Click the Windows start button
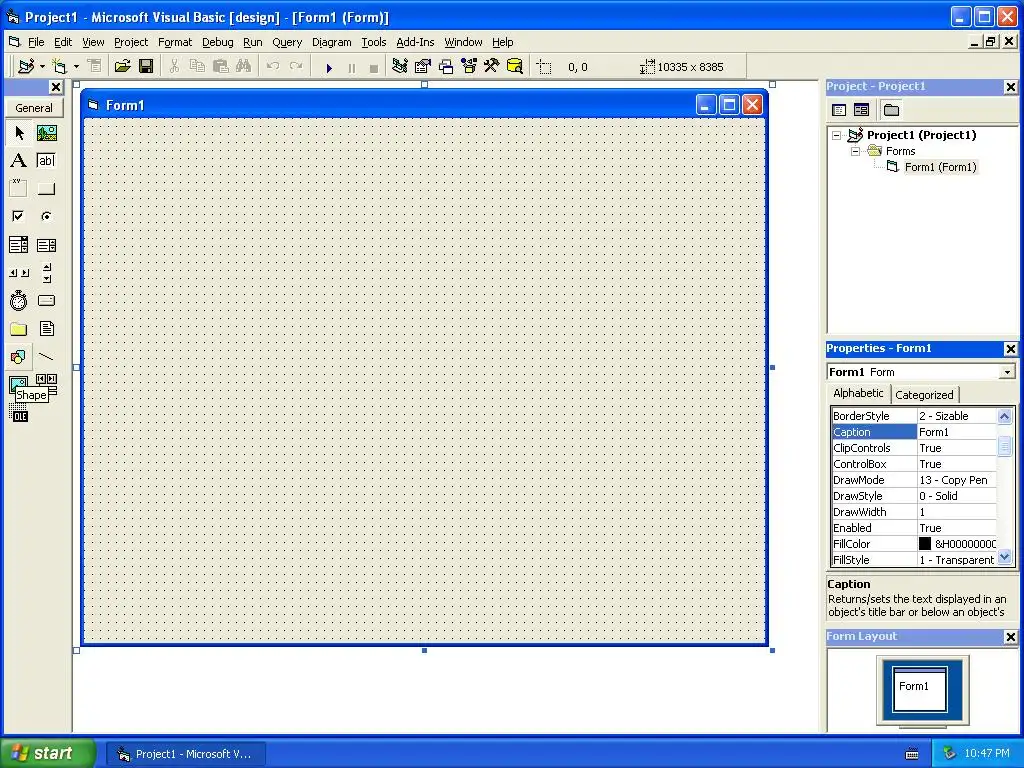This screenshot has width=1024, height=768. [x=47, y=753]
